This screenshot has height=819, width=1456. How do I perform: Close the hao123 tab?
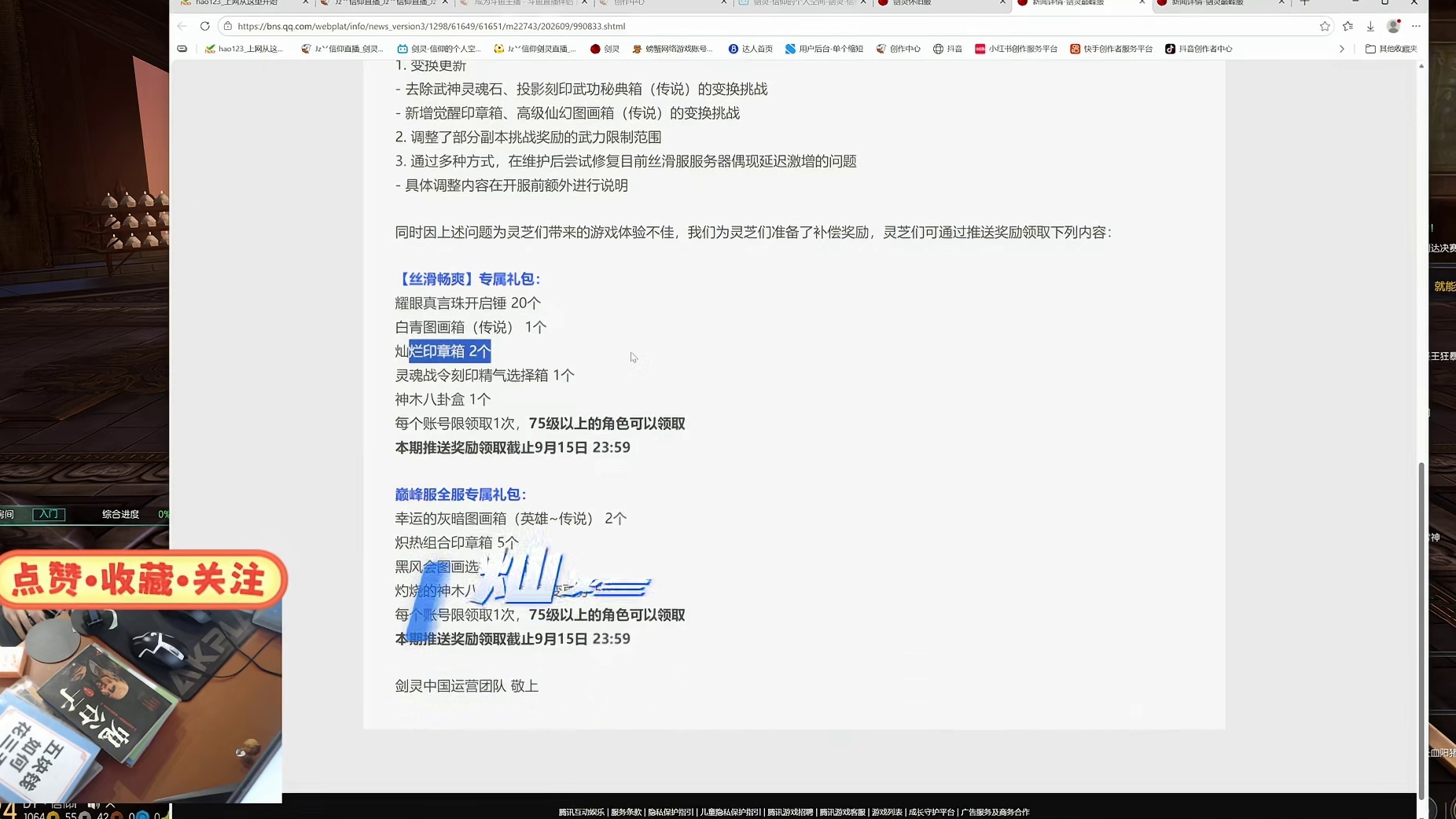tap(306, 3)
